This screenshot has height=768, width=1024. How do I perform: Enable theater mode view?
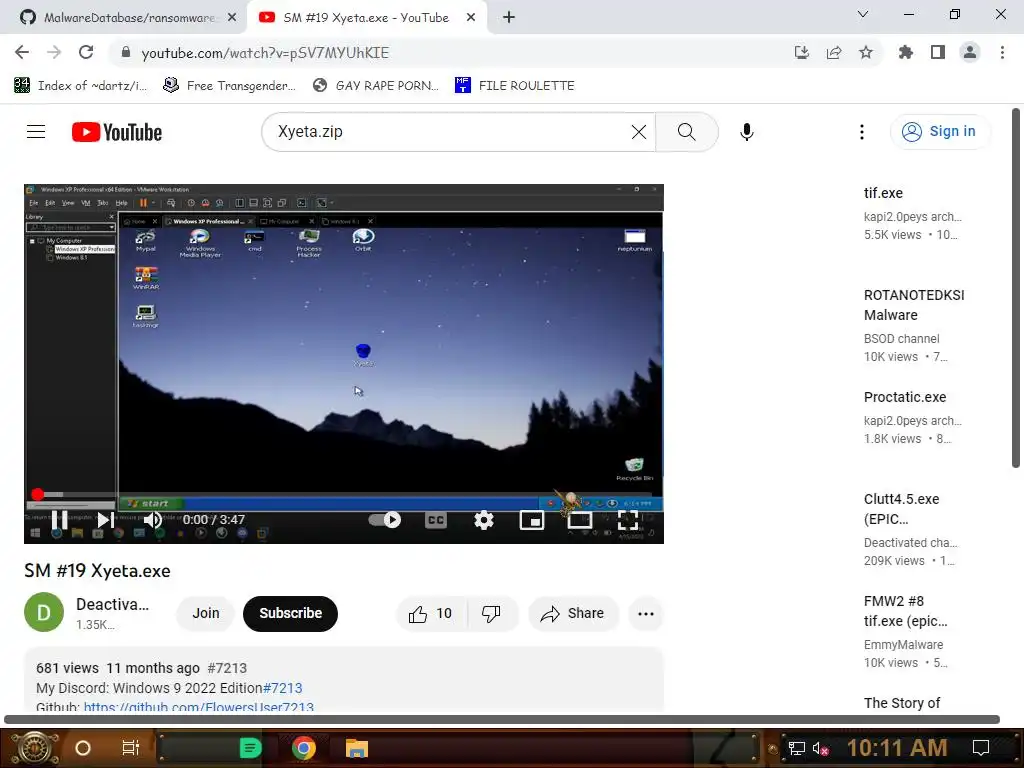point(579,520)
